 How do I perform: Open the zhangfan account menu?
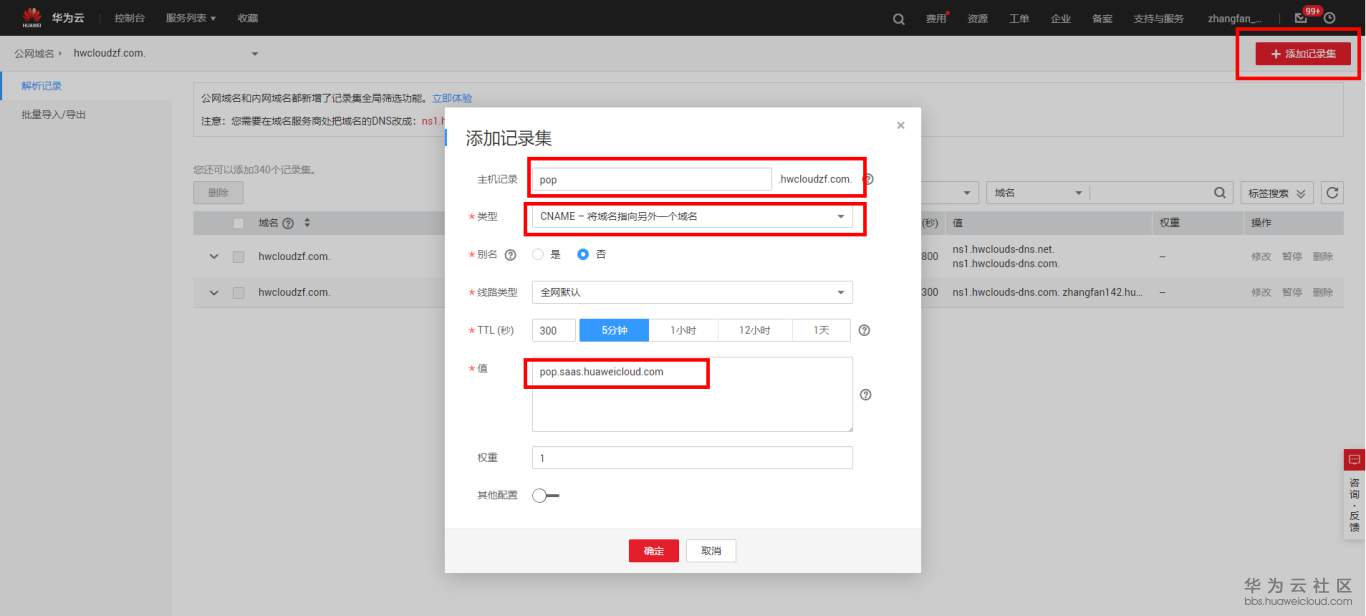click(x=1234, y=18)
